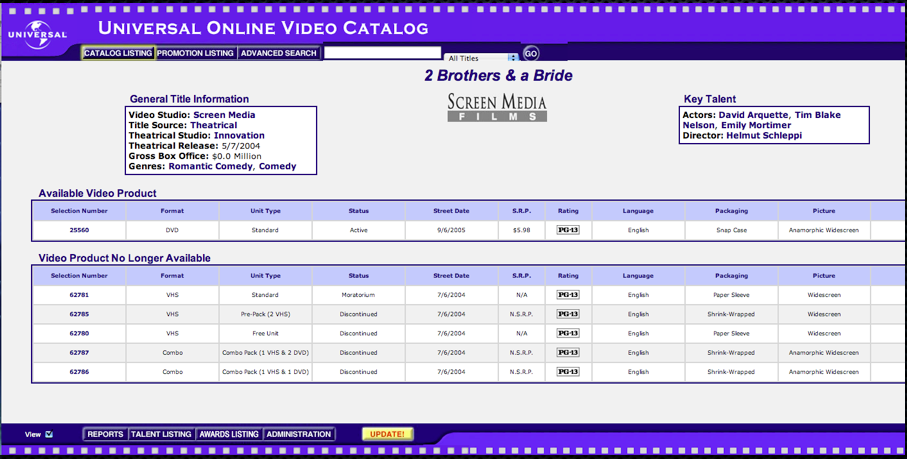The width and height of the screenshot is (907, 459).
Task: Open the All Titles dropdown
Action: click(482, 58)
